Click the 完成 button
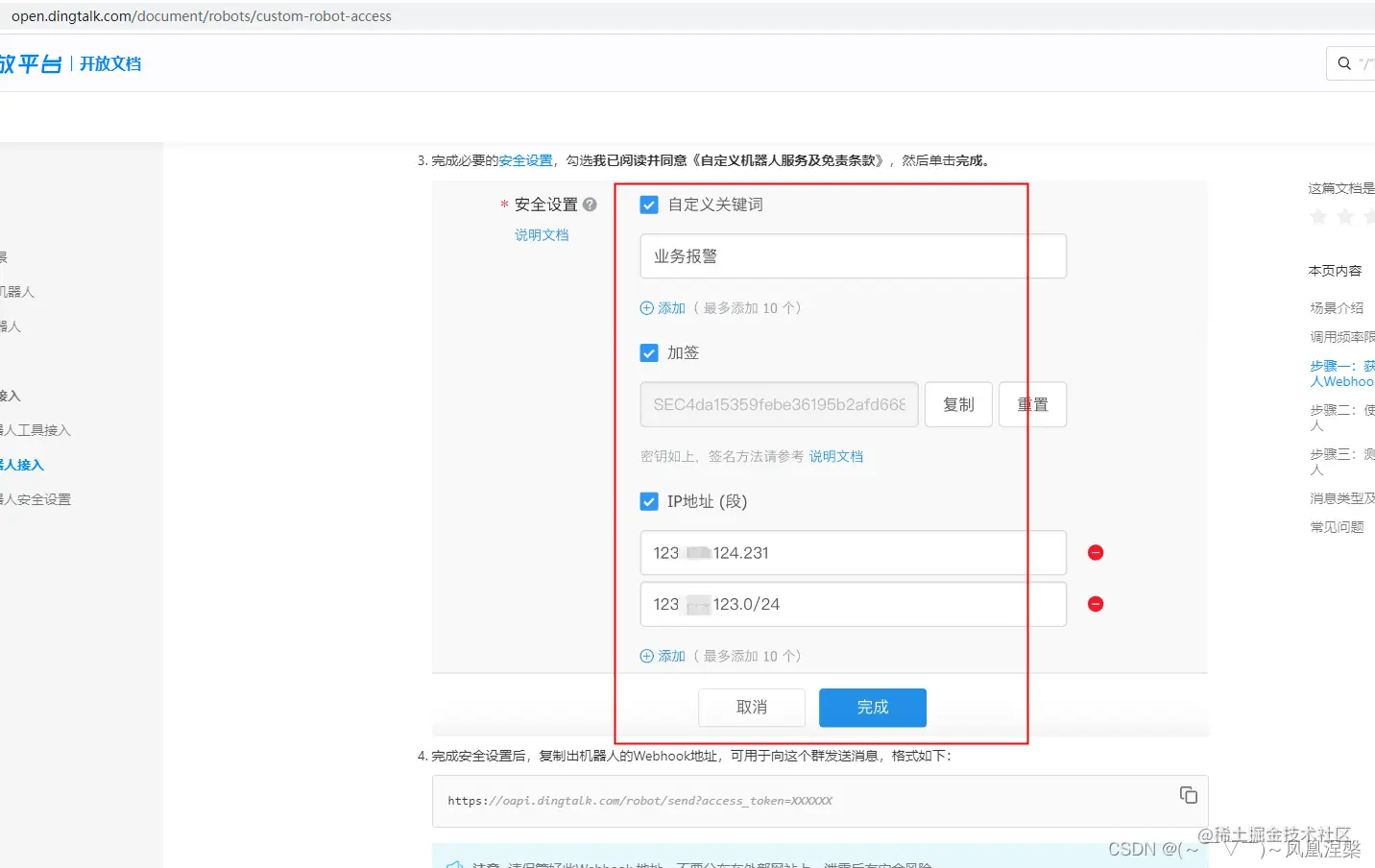This screenshot has width=1375, height=868. click(871, 707)
